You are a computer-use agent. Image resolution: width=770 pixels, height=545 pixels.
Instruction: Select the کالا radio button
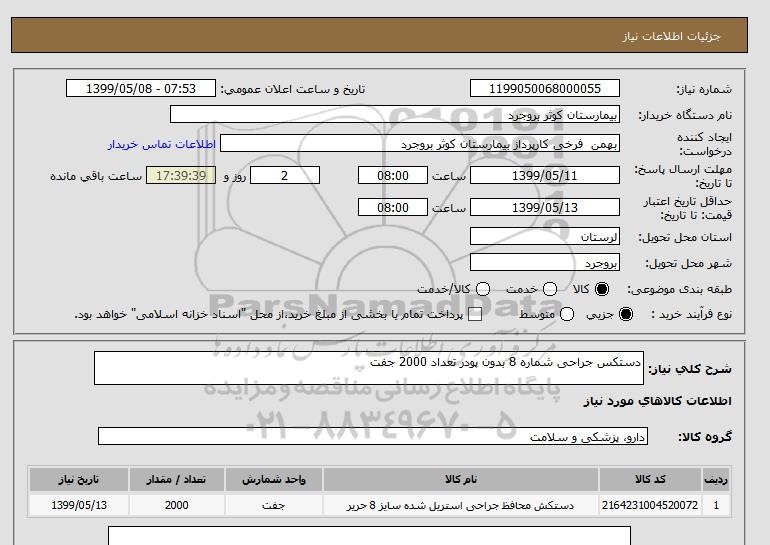[602, 289]
